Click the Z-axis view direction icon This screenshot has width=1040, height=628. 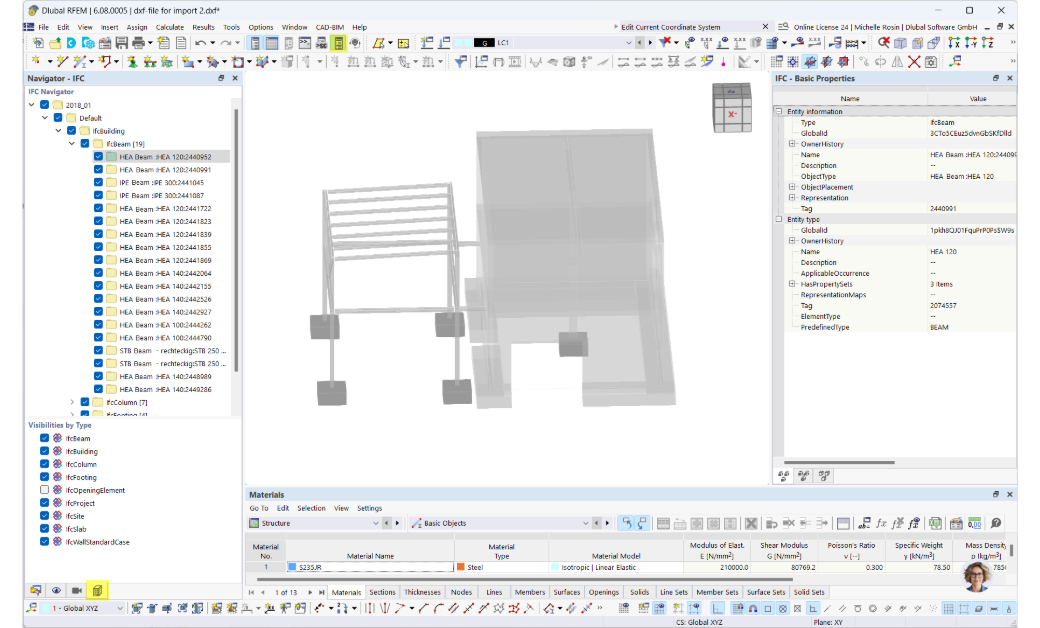[x=988, y=43]
